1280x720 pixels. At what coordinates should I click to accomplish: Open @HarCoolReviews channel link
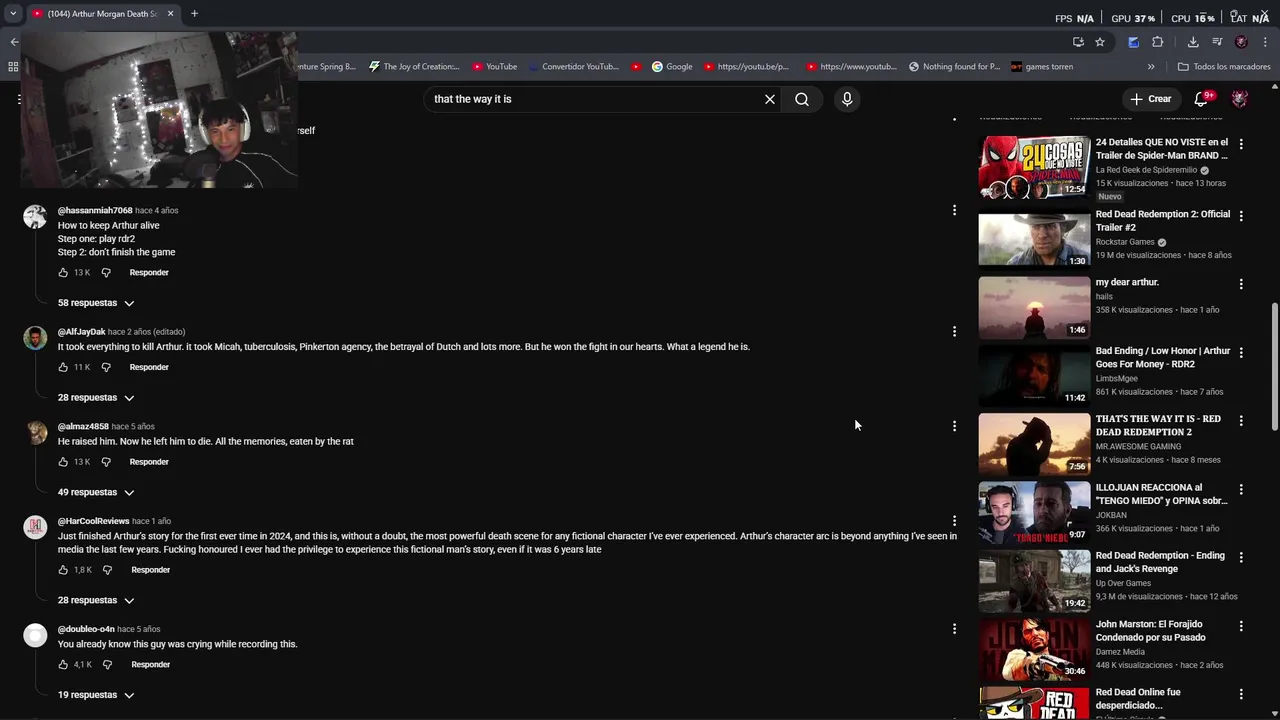93,521
